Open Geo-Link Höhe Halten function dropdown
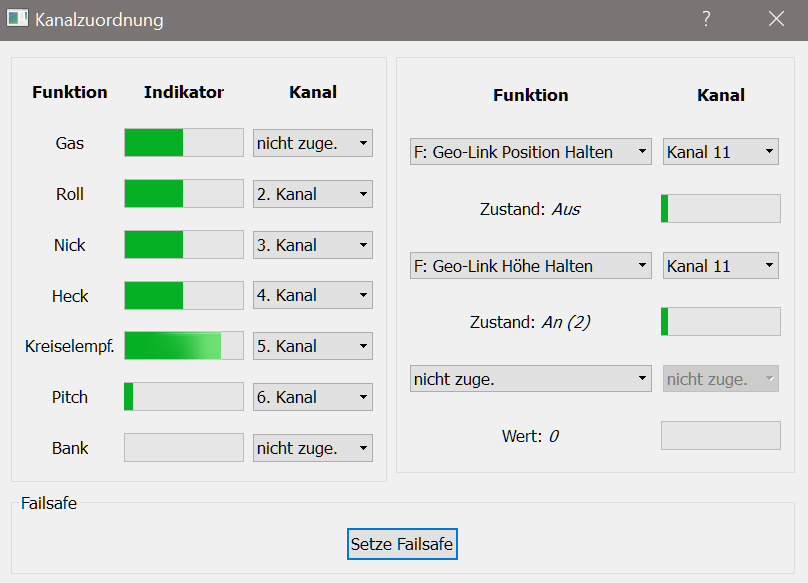 (530, 266)
